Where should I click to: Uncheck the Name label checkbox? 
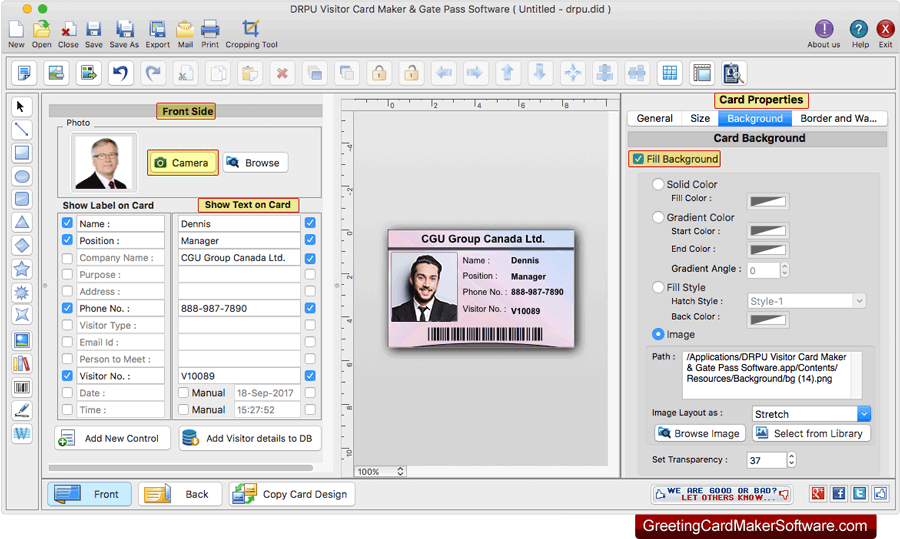coord(67,223)
